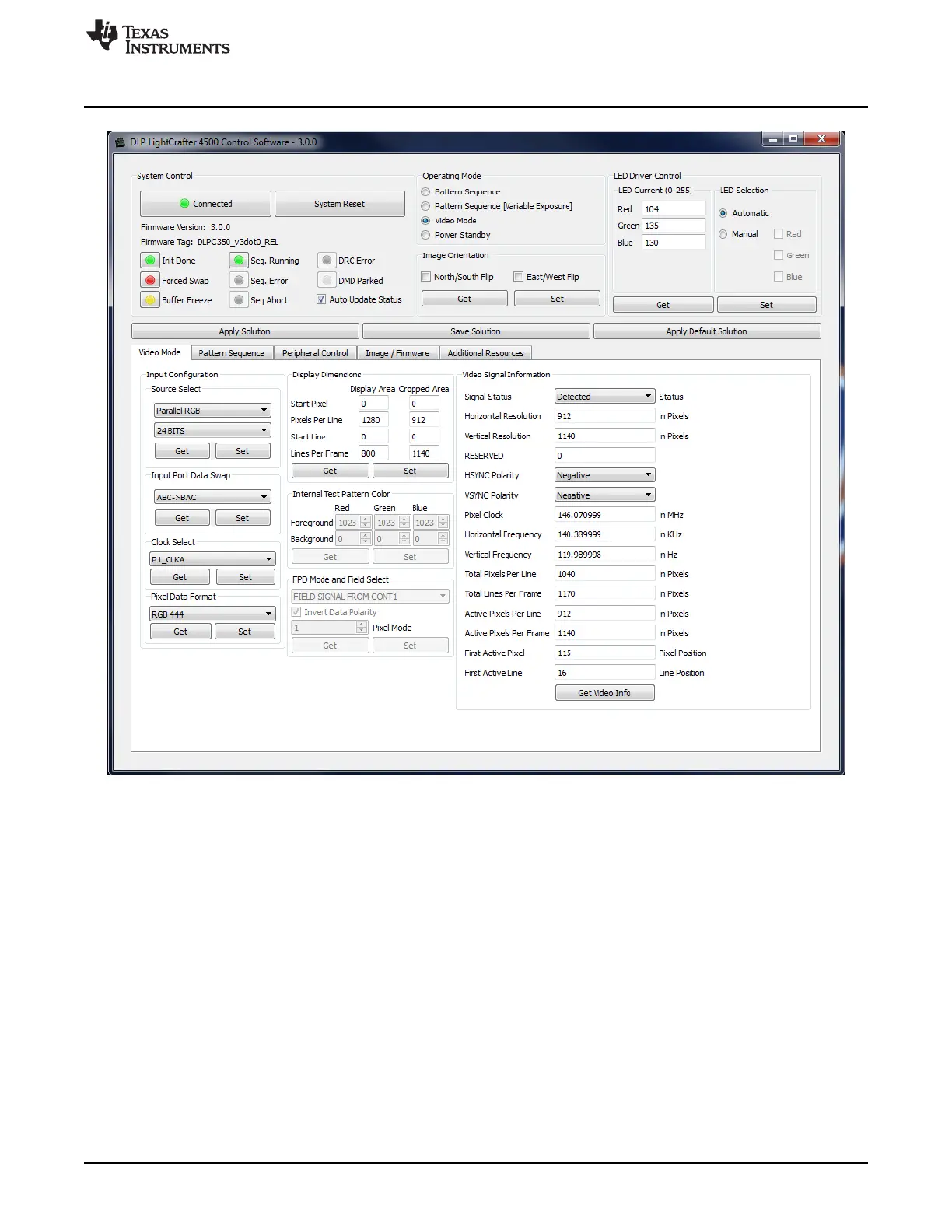This screenshot has height=1232, width=952.
Task: Click the Blue LED current field
Action: 674,243
